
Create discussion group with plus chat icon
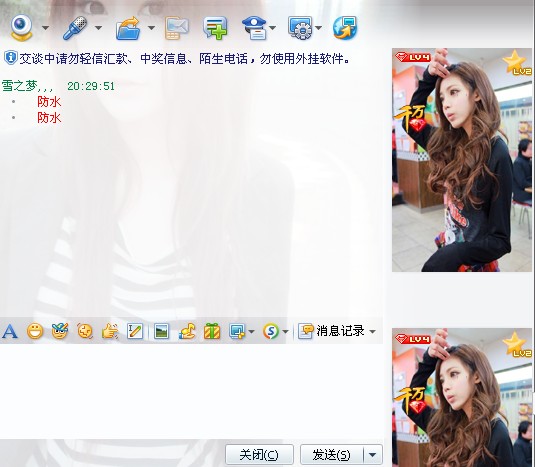(x=215, y=28)
